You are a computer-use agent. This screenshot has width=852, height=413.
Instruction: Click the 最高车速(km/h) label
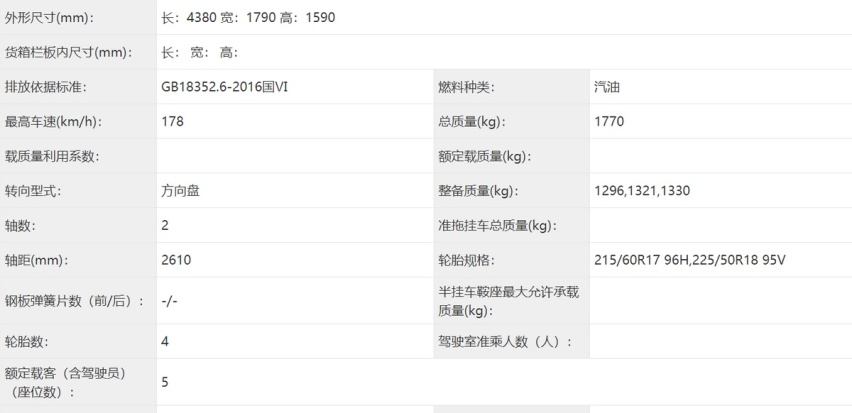[53, 122]
